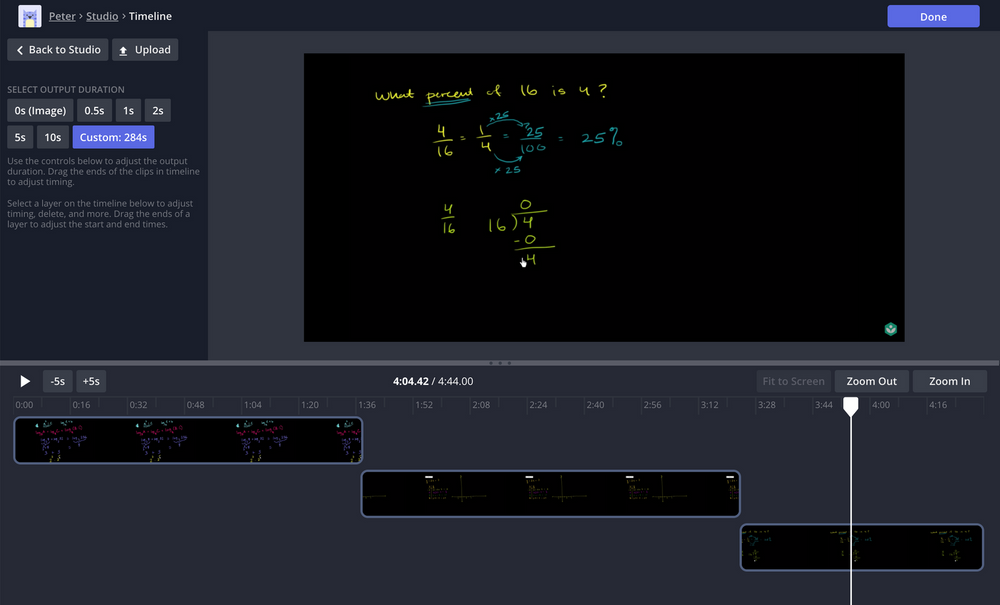Choose the 1s output duration
This screenshot has width=1000, height=605.
pyautogui.click(x=127, y=111)
